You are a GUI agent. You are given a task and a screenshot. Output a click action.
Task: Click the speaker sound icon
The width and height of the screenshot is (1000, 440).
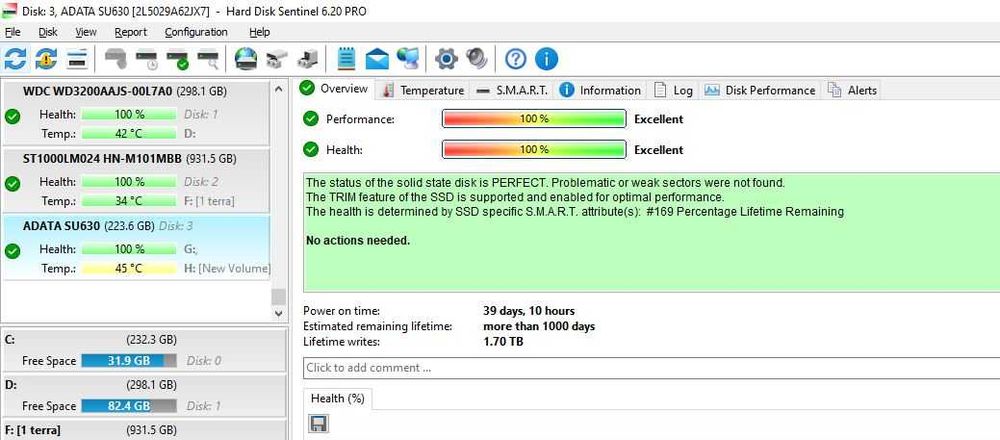coord(476,59)
